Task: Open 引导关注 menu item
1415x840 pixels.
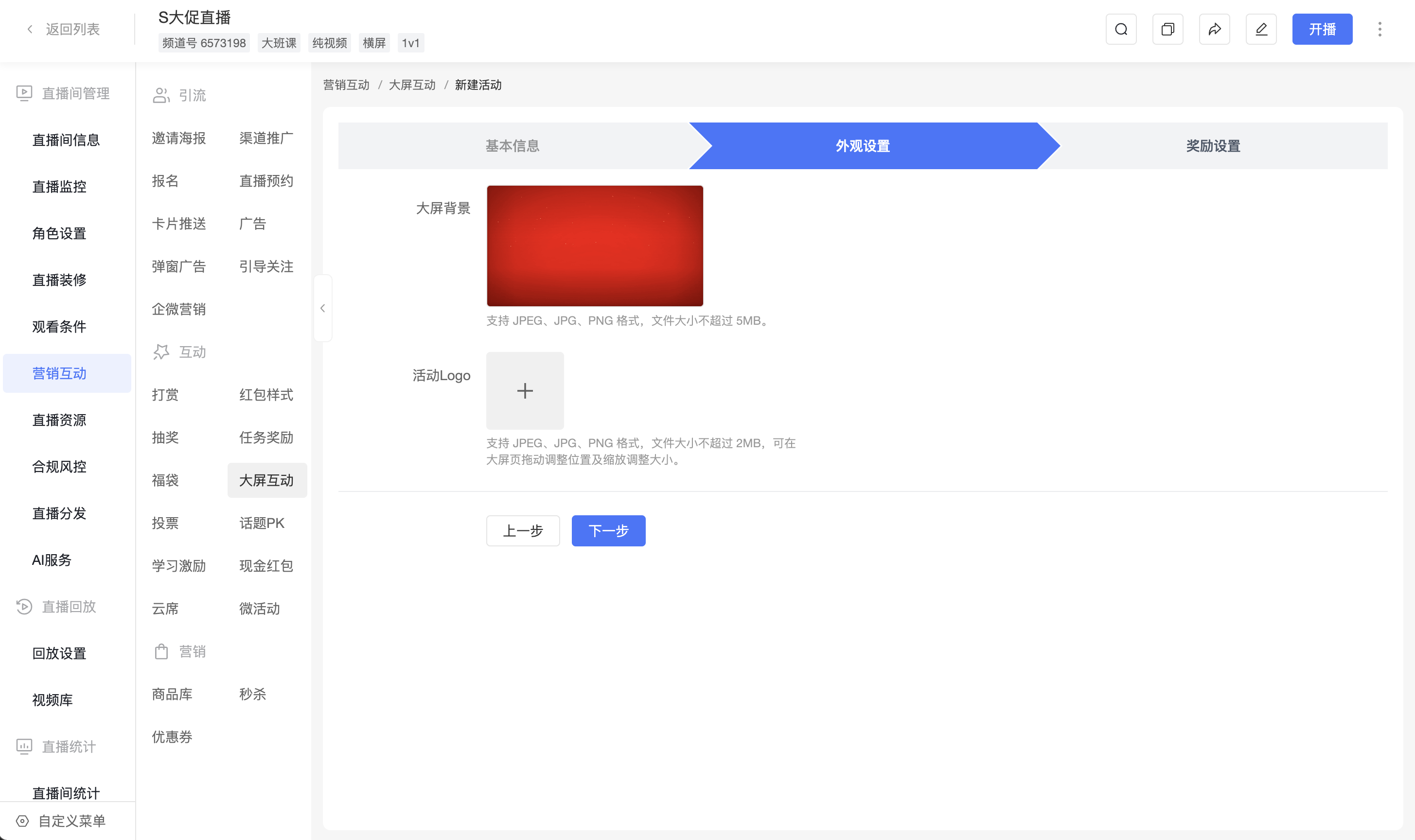Action: click(266, 266)
